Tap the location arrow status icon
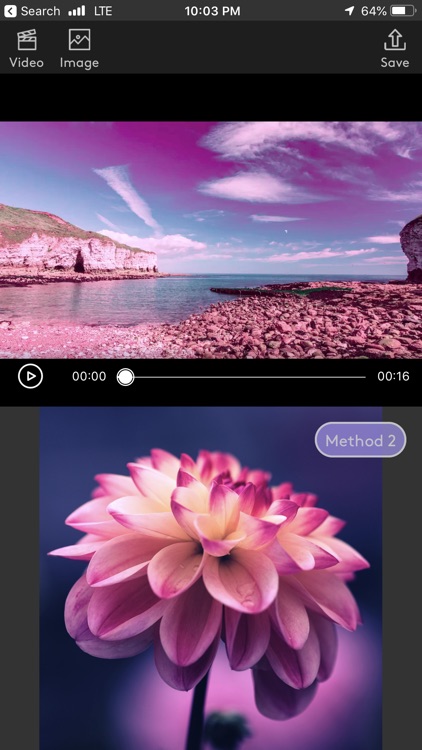 point(349,11)
